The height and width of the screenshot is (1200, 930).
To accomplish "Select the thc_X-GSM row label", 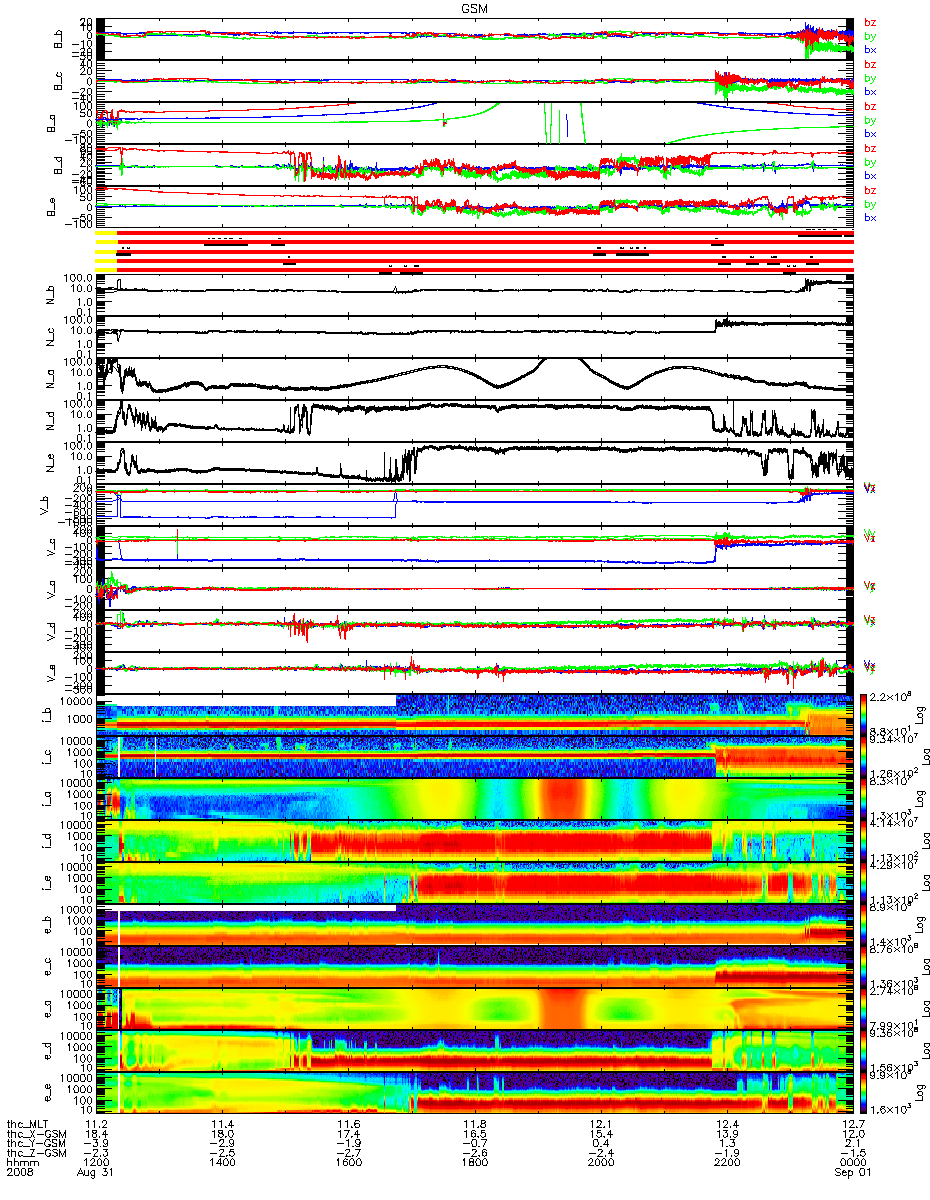I will 38,1134.
